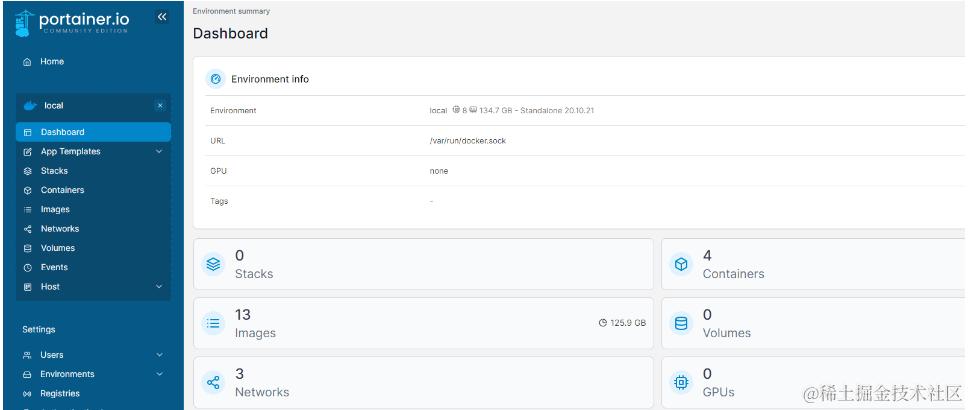Click the Portainer.io logo
The image size is (969, 410).
[x=72, y=22]
